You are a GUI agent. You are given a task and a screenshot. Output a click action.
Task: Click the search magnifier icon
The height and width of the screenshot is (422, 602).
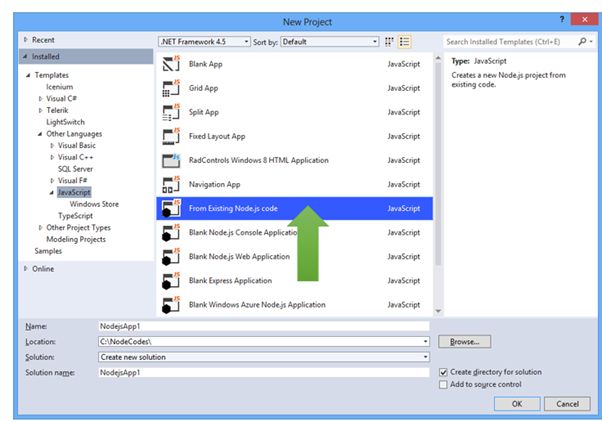(x=582, y=41)
